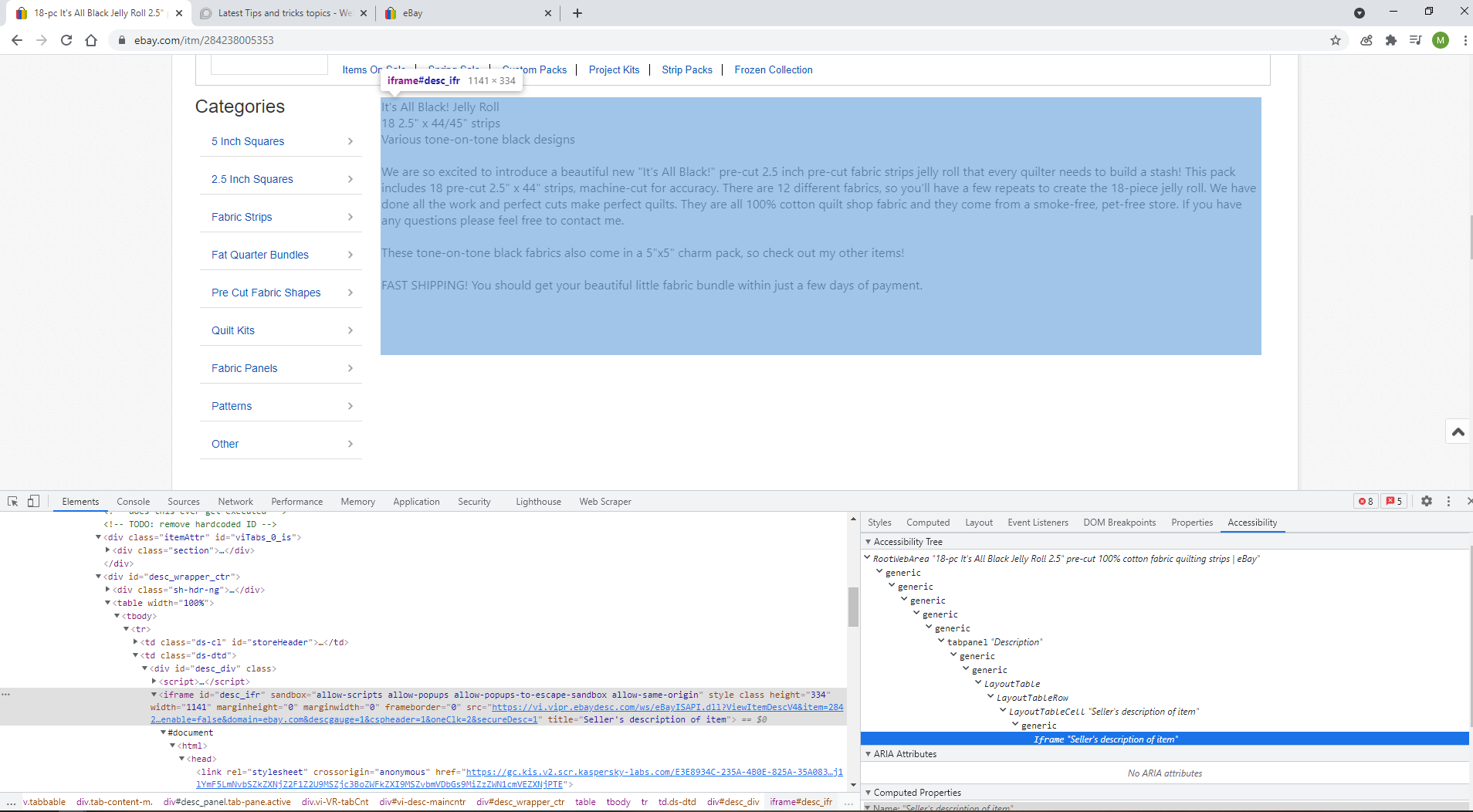Open the Event Listeners tab

pos(1038,523)
